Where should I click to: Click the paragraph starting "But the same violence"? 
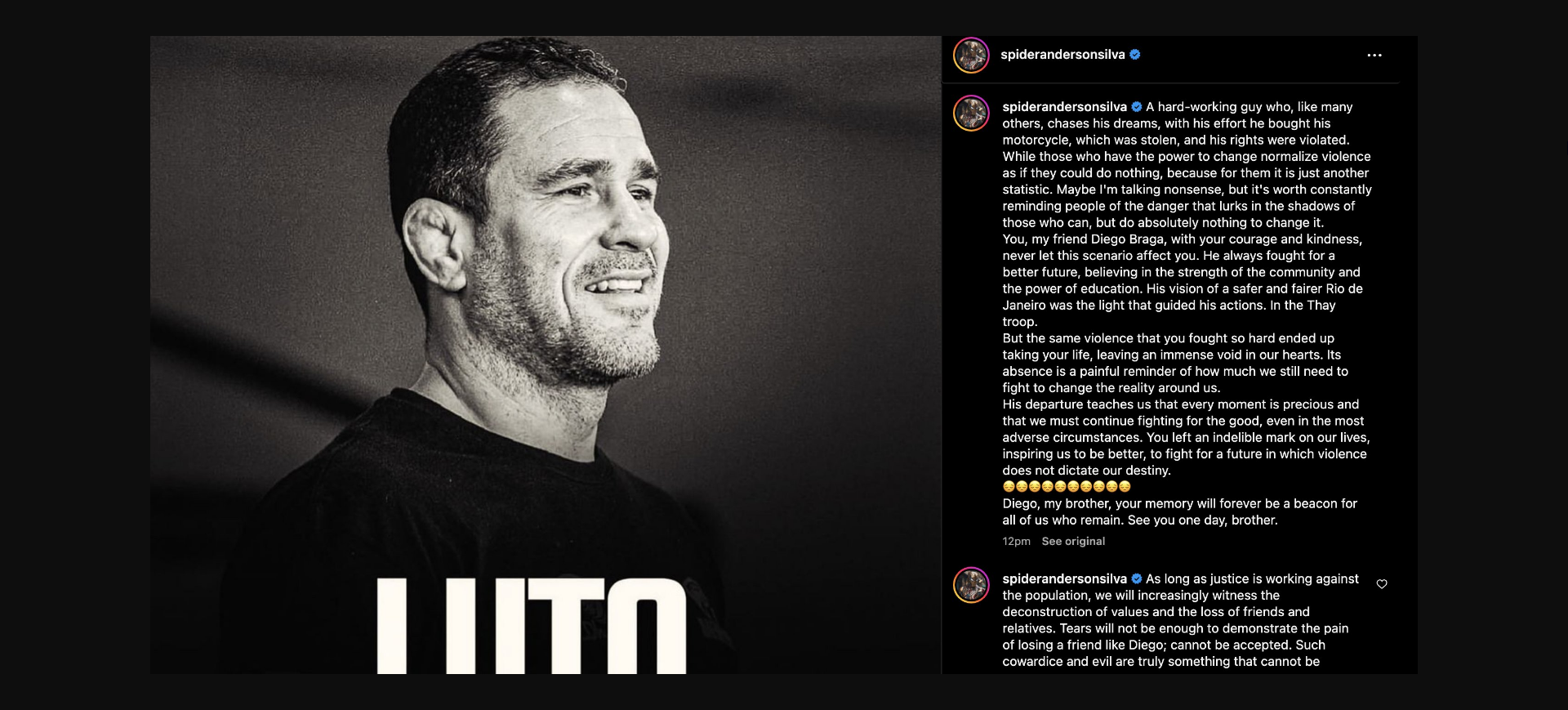point(1174,363)
